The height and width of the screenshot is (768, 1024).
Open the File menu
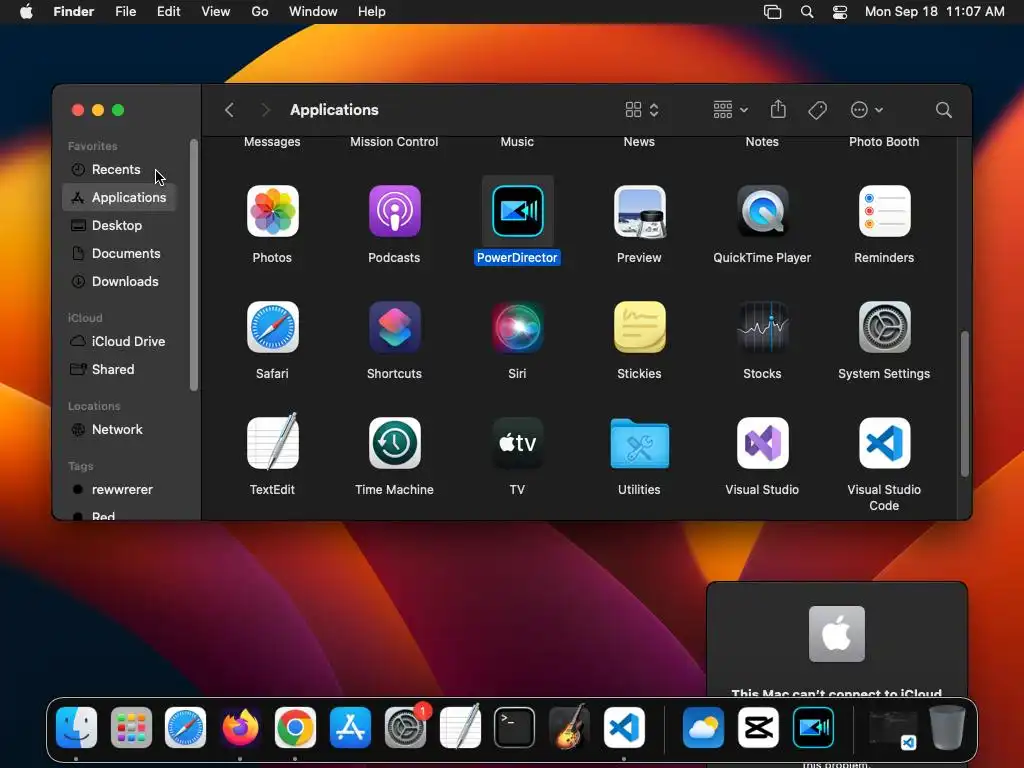[125, 12]
